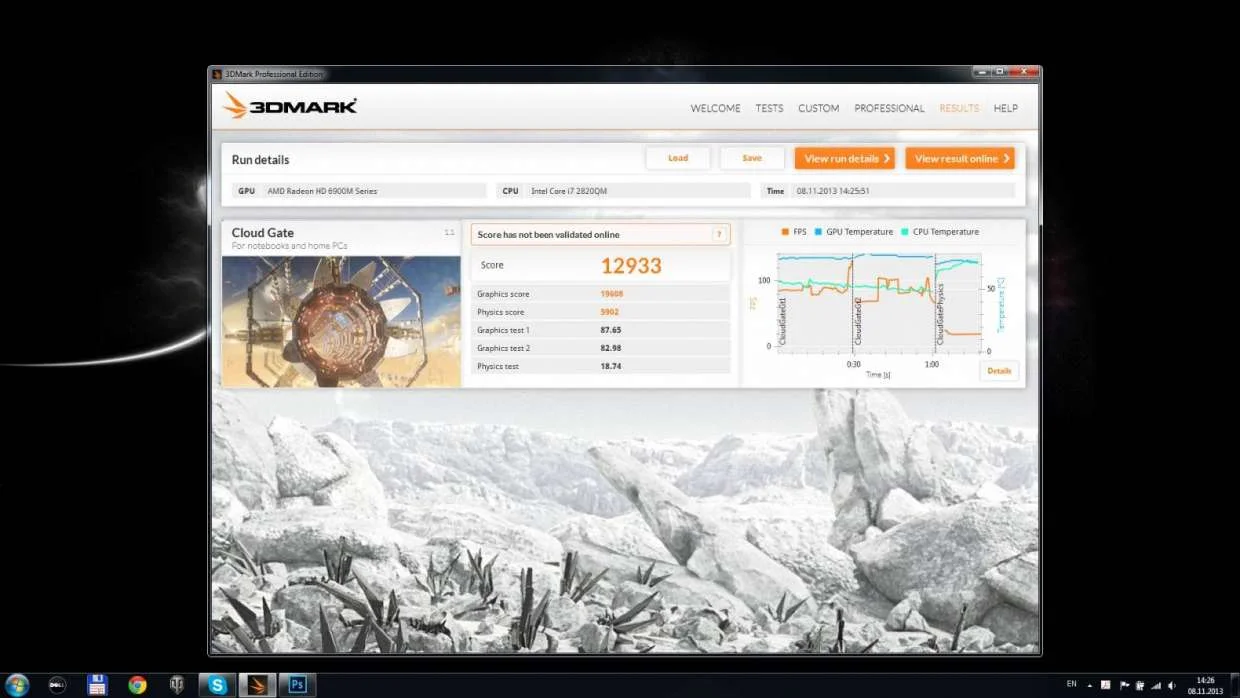Click the 3DMark window title bar icon
The width and height of the screenshot is (1240, 698).
(217, 74)
